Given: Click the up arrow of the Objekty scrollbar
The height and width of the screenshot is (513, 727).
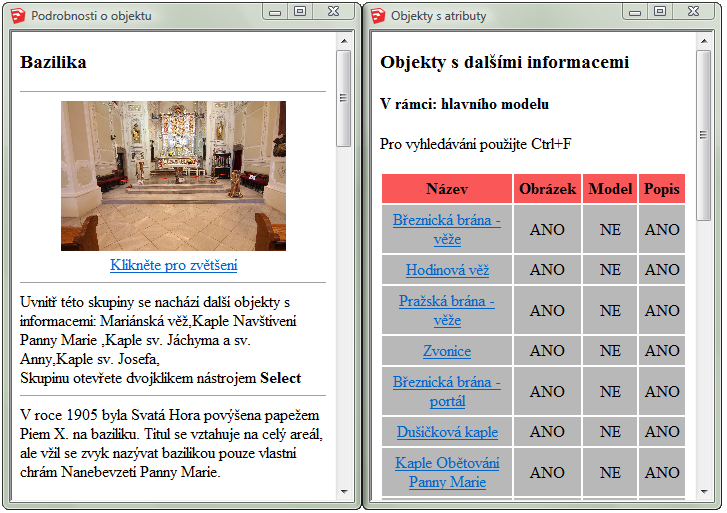Looking at the screenshot, I should coord(704,40).
